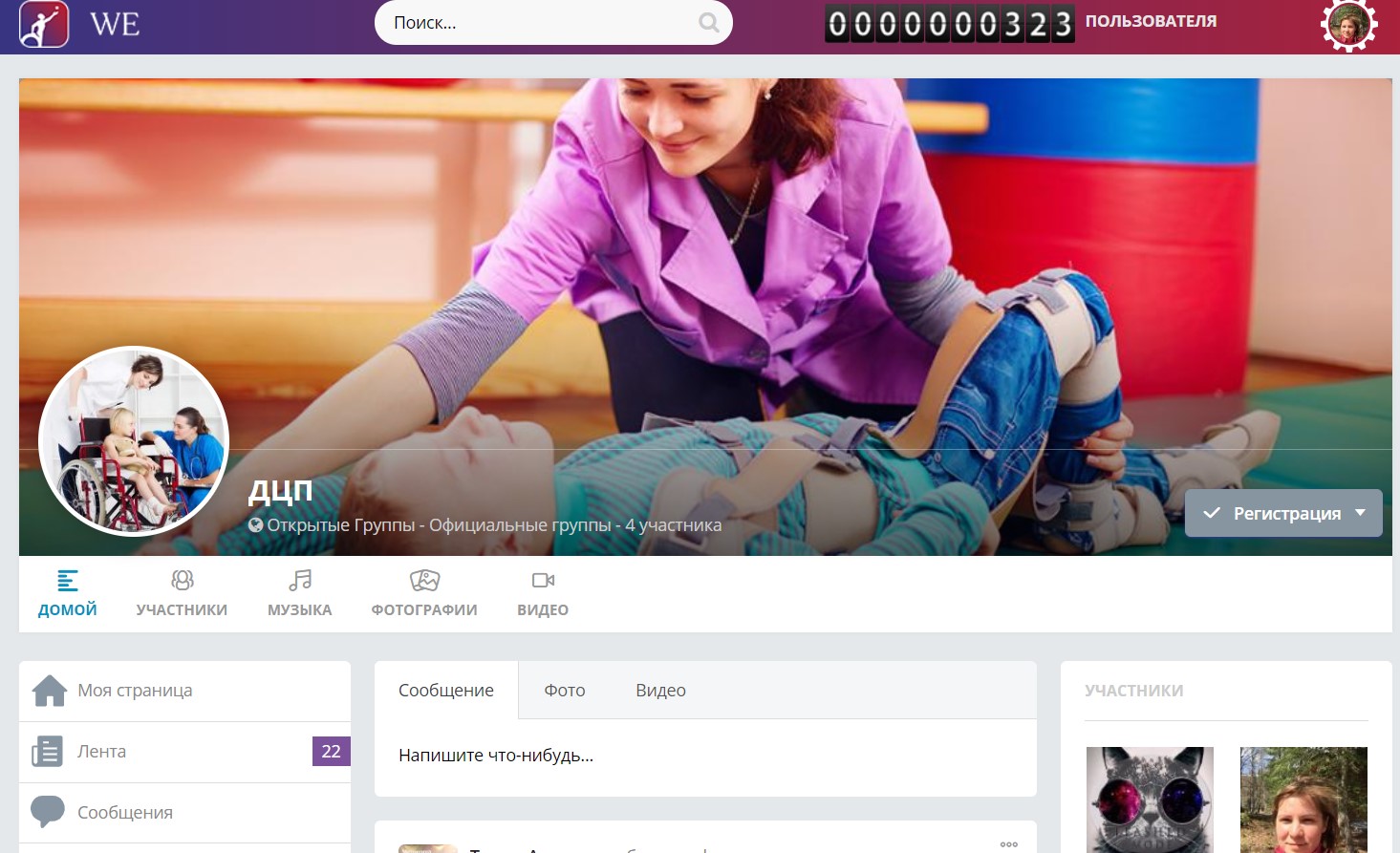Image resolution: width=1400 pixels, height=853 pixels.
Task: Click the WE site logo icon
Action: (x=44, y=23)
